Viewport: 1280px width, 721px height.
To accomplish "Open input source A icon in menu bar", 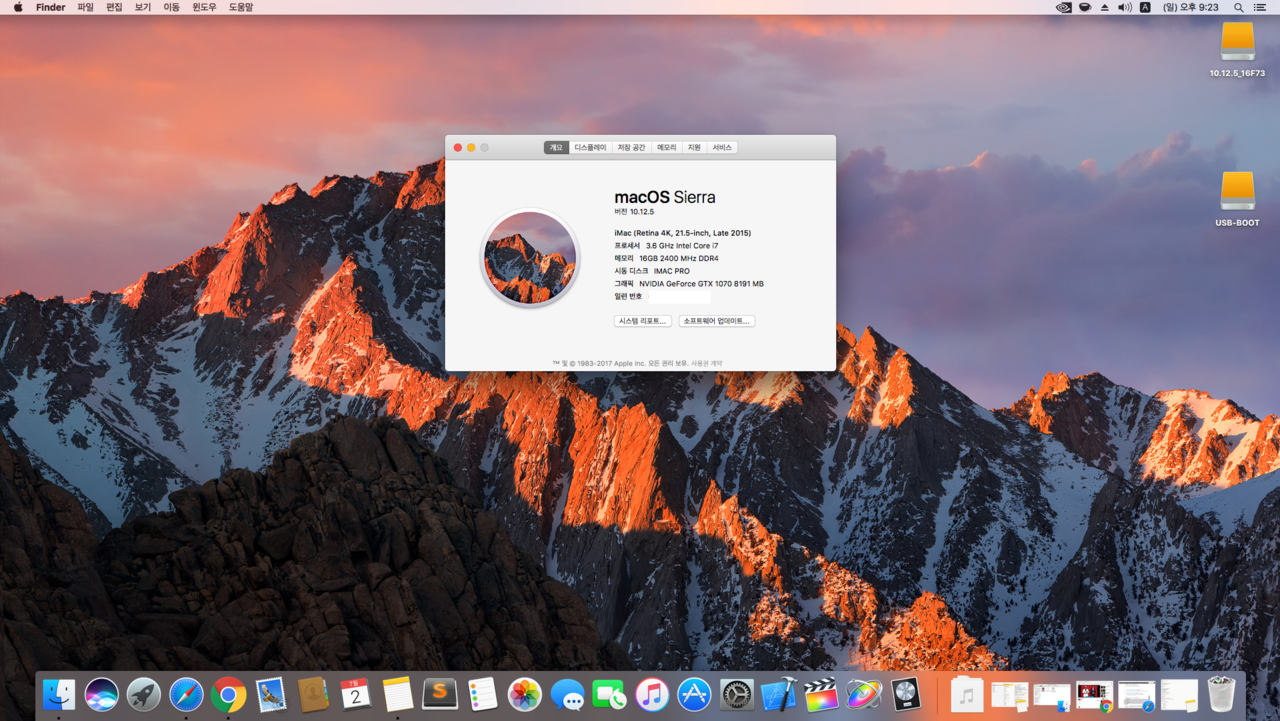I will 1145,7.
